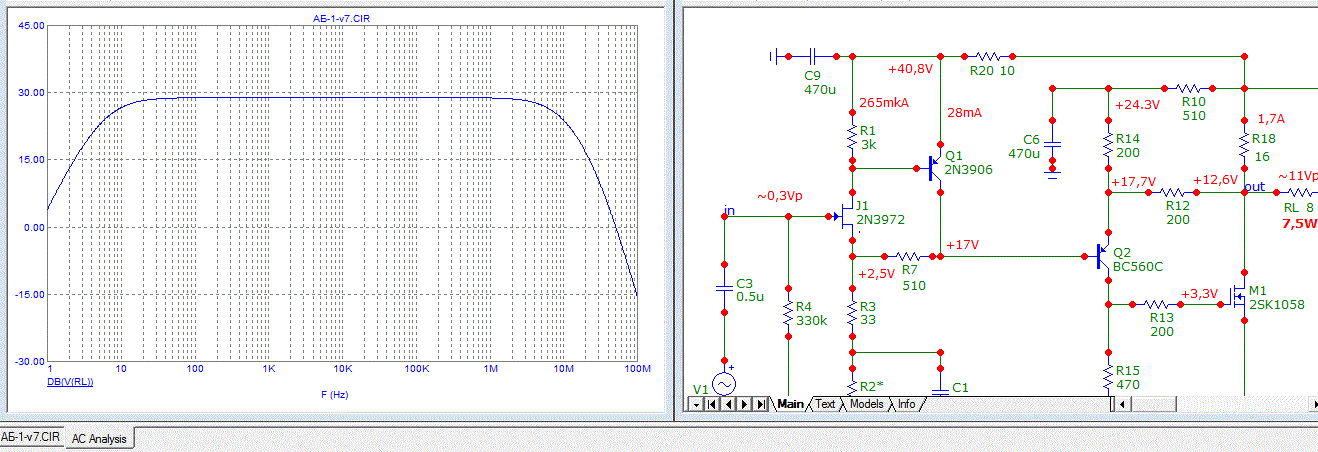The height and width of the screenshot is (452, 1318).
Task: Select the Q2 BC560C transistor symbol
Action: point(1103,257)
